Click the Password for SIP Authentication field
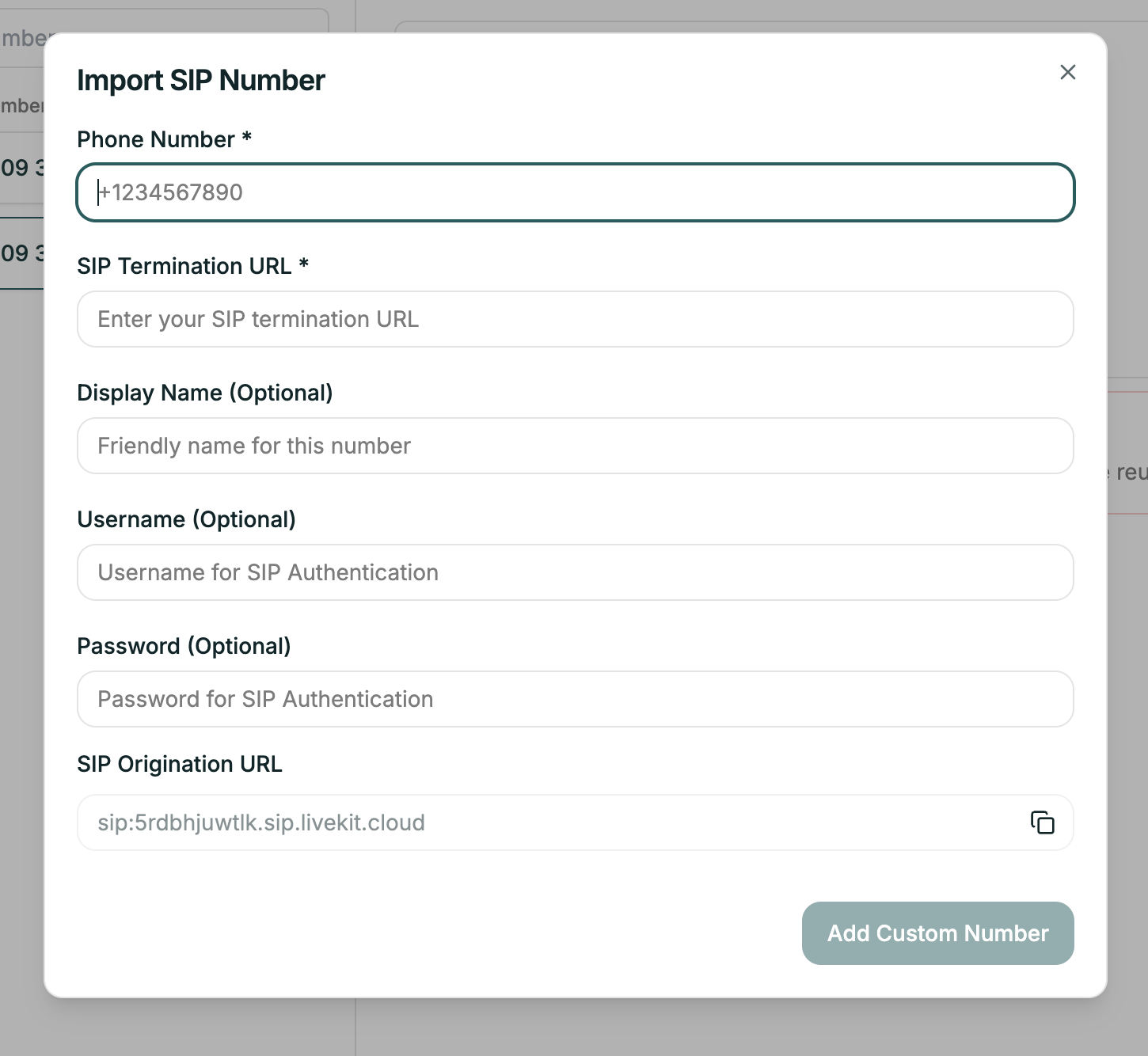 575,699
